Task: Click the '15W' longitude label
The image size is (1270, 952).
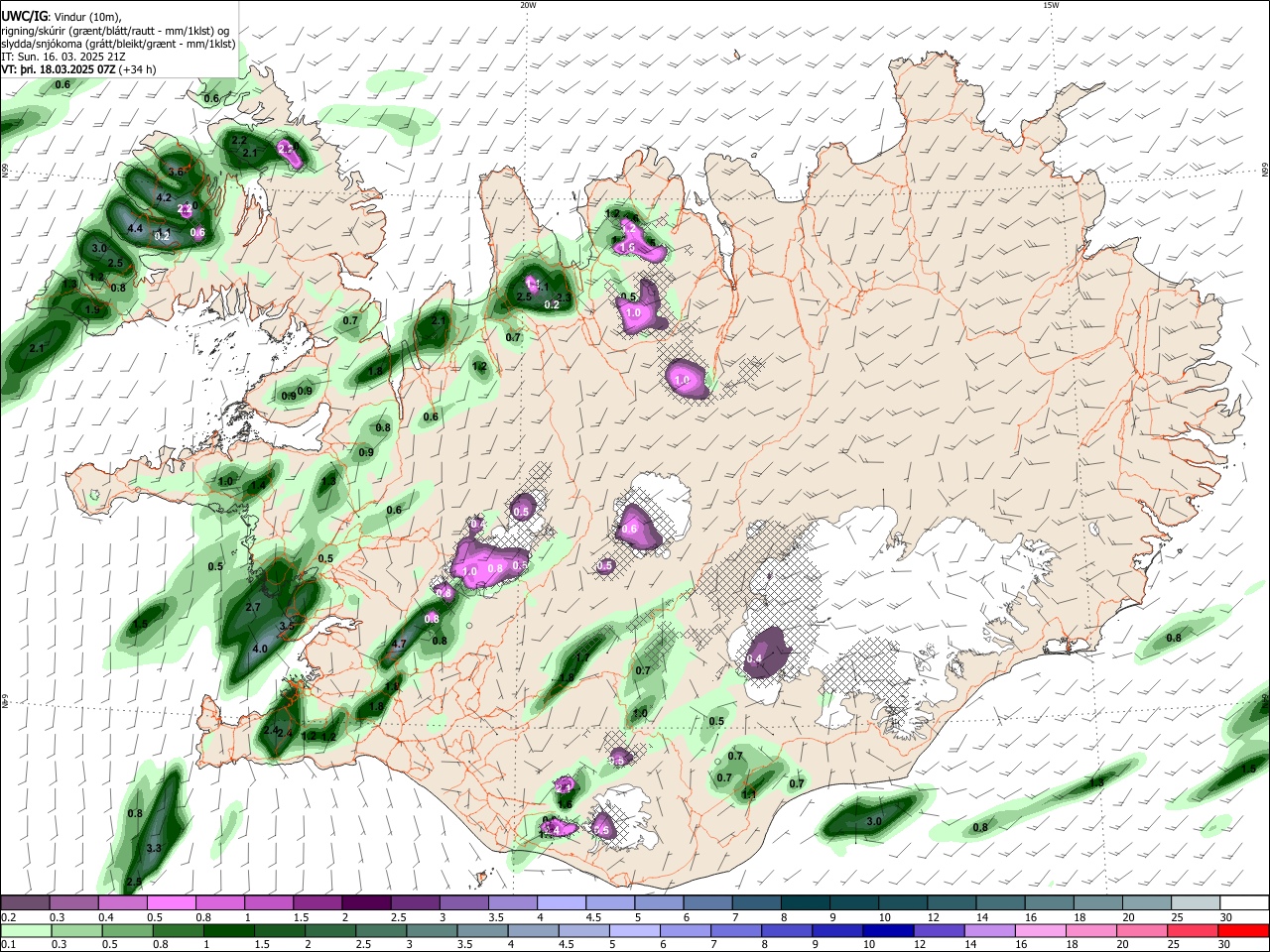Action: coord(1051,5)
